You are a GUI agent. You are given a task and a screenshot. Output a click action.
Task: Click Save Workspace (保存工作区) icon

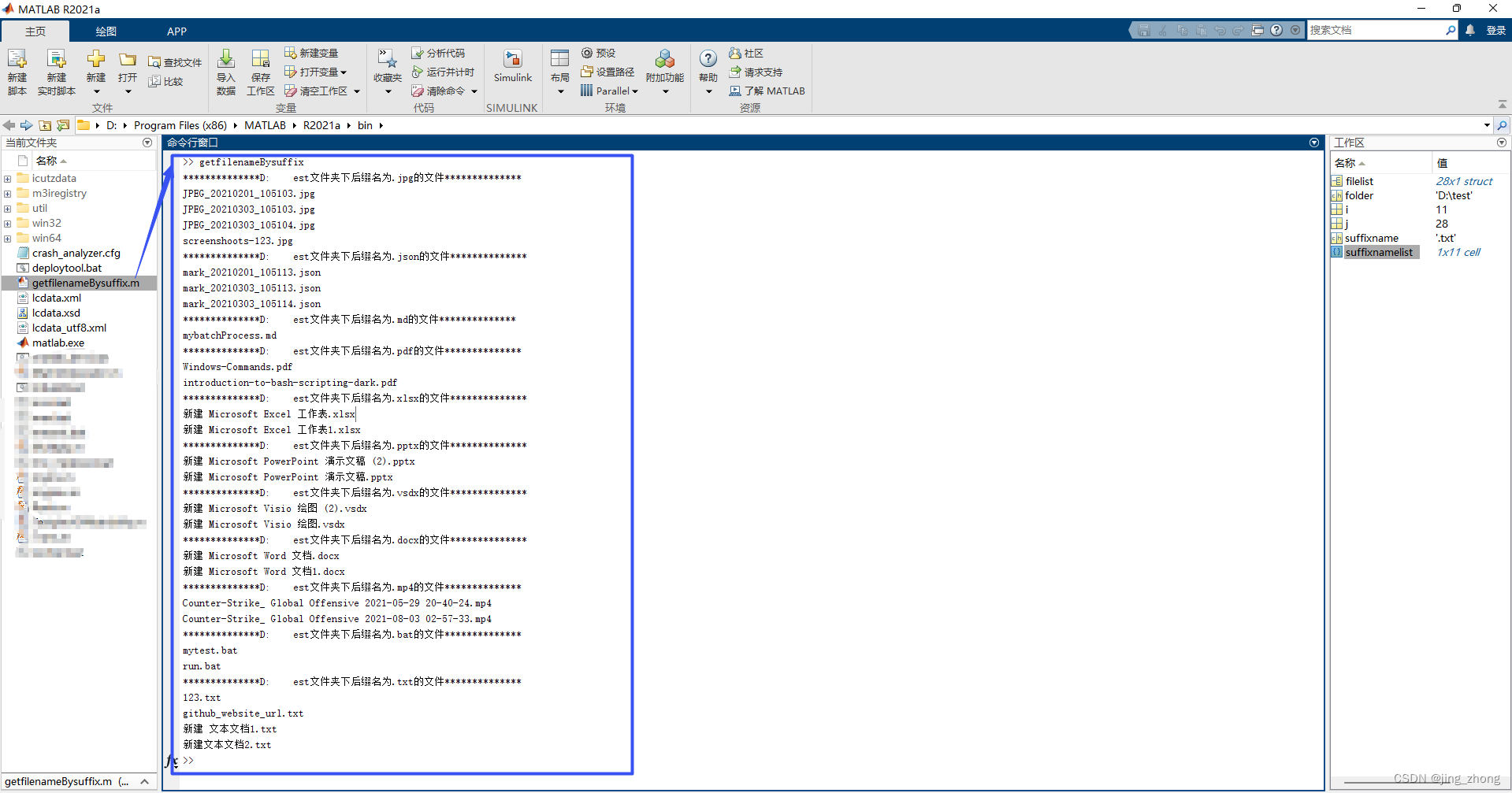pyautogui.click(x=261, y=60)
